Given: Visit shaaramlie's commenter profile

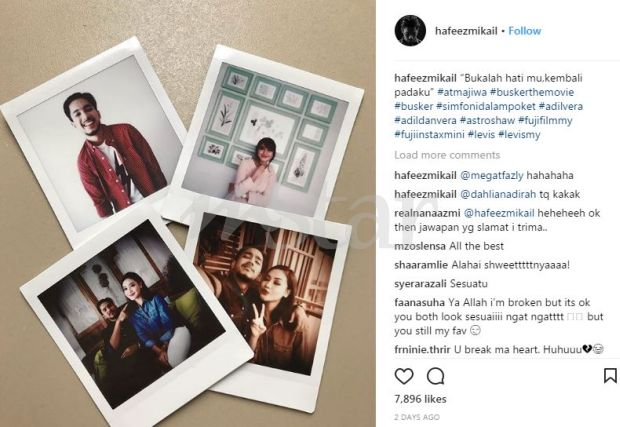Looking at the screenshot, I should pos(421,265).
